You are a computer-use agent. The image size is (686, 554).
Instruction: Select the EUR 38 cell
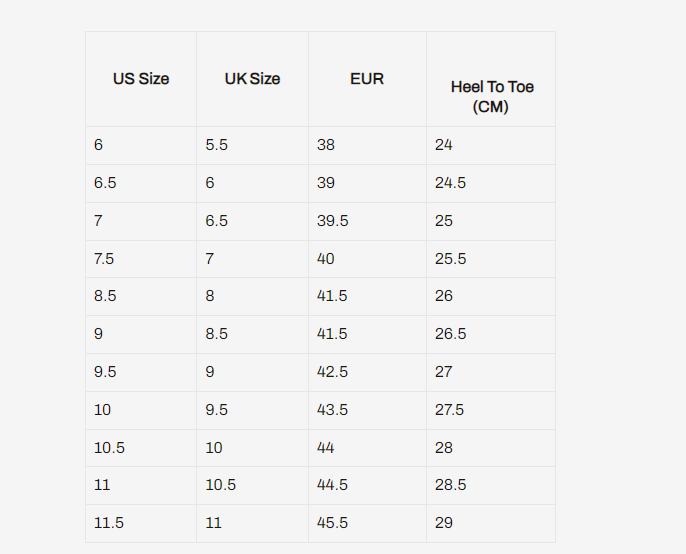click(326, 145)
